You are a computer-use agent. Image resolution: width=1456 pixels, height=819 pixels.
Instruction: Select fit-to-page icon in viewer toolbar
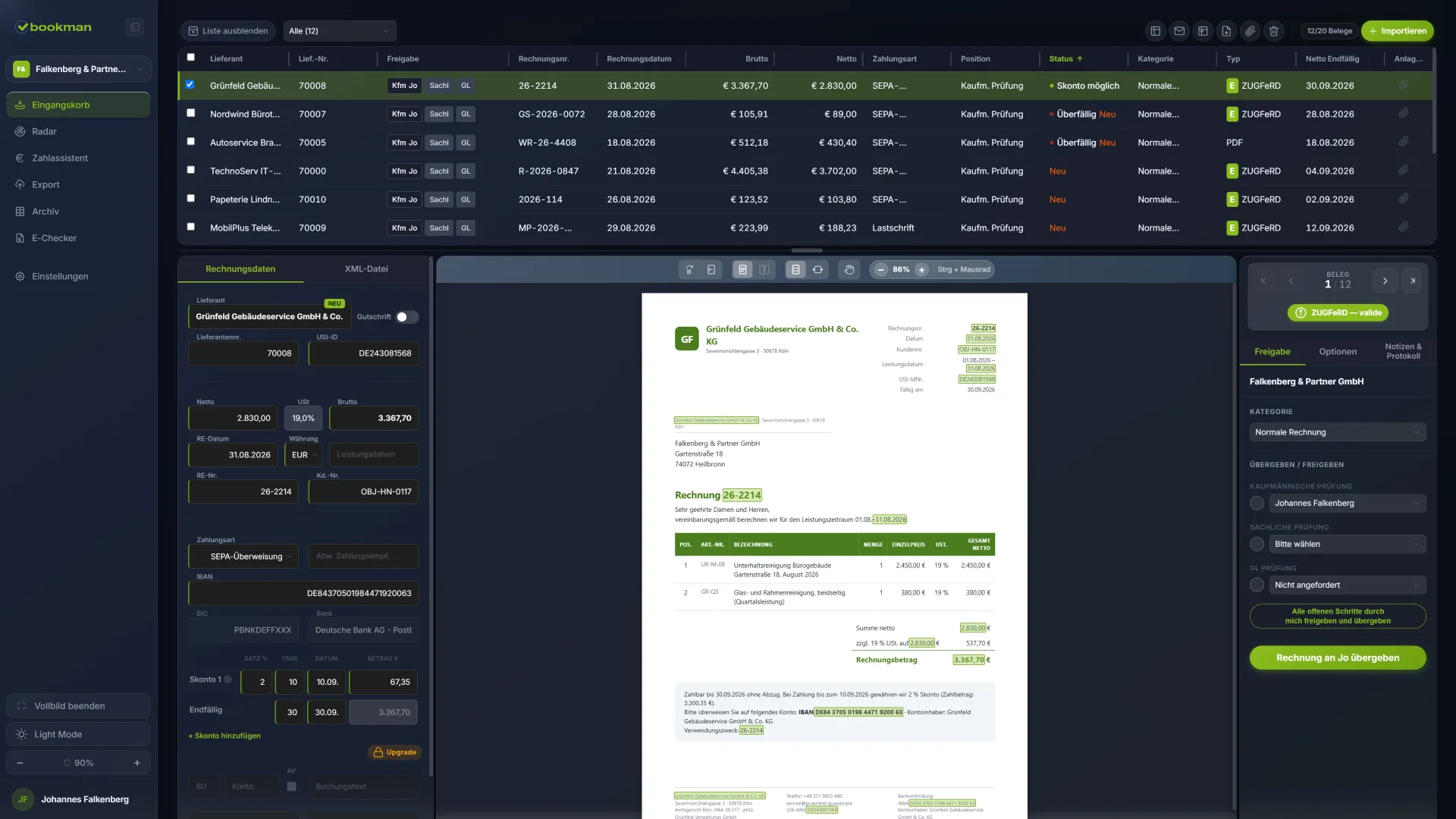point(795,269)
